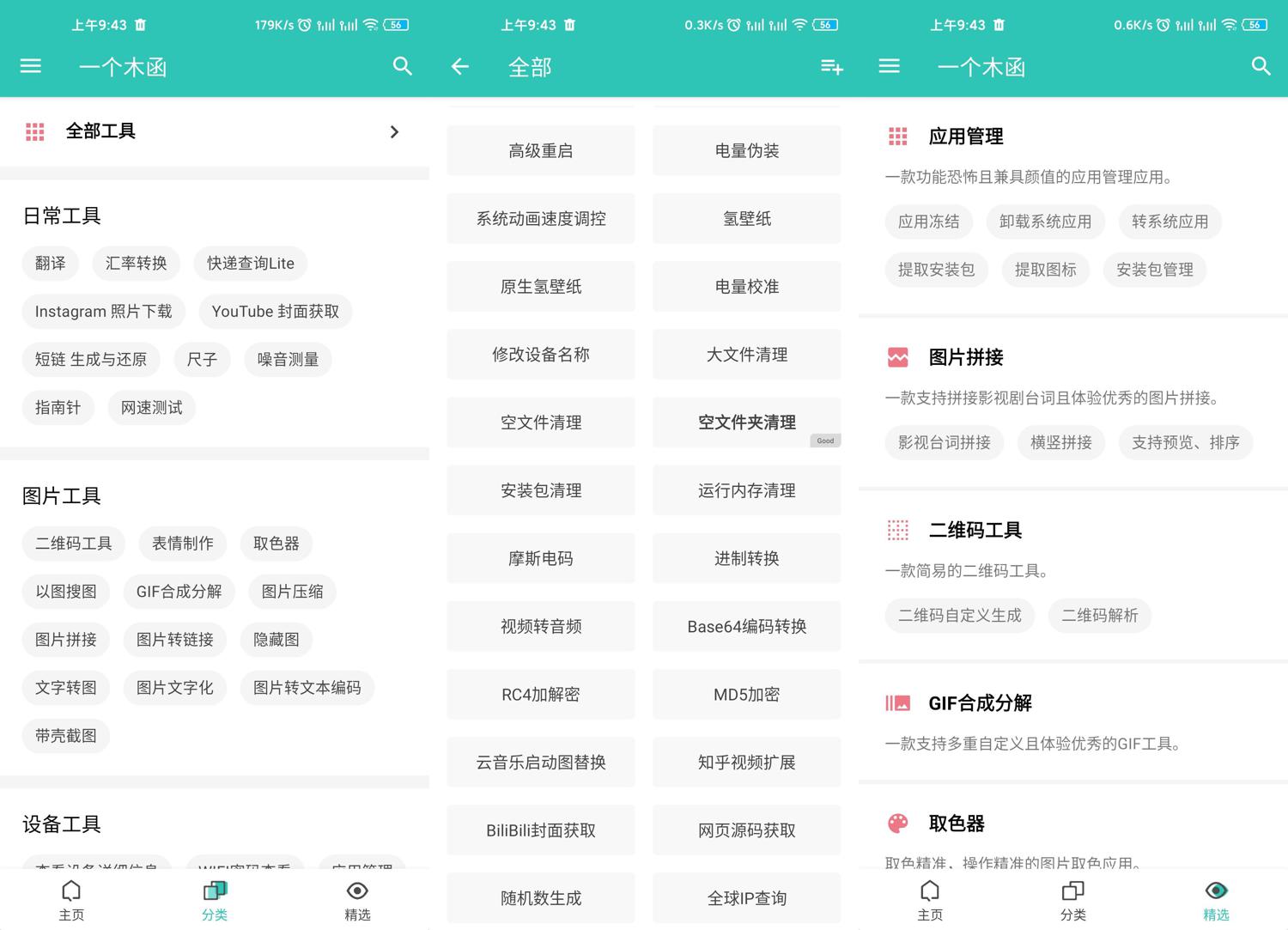Tap the 二维码解析 feature chip
This screenshot has height=930, width=1288.
click(x=1099, y=616)
